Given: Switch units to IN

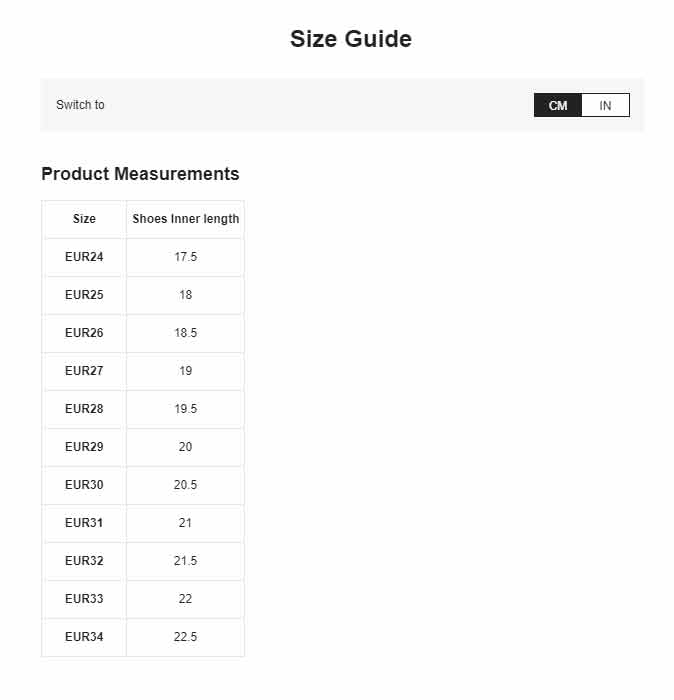Looking at the screenshot, I should pyautogui.click(x=605, y=105).
